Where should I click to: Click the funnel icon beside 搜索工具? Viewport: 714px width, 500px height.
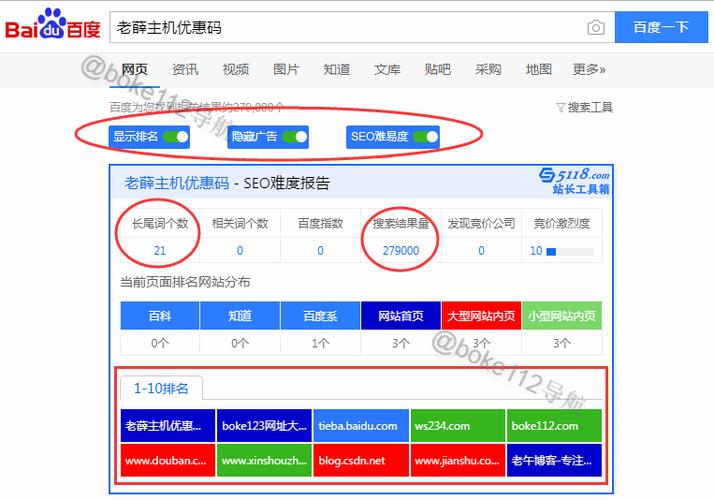pyautogui.click(x=561, y=107)
